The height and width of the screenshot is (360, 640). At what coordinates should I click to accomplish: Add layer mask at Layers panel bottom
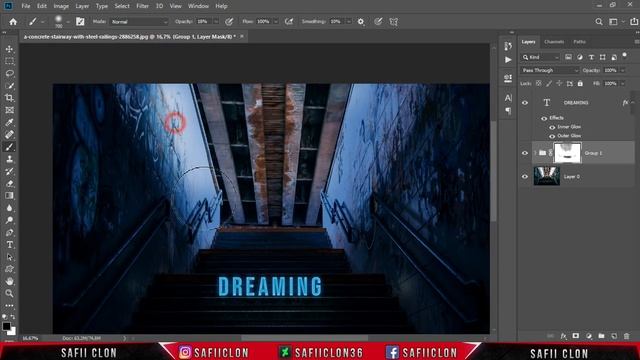coord(576,336)
